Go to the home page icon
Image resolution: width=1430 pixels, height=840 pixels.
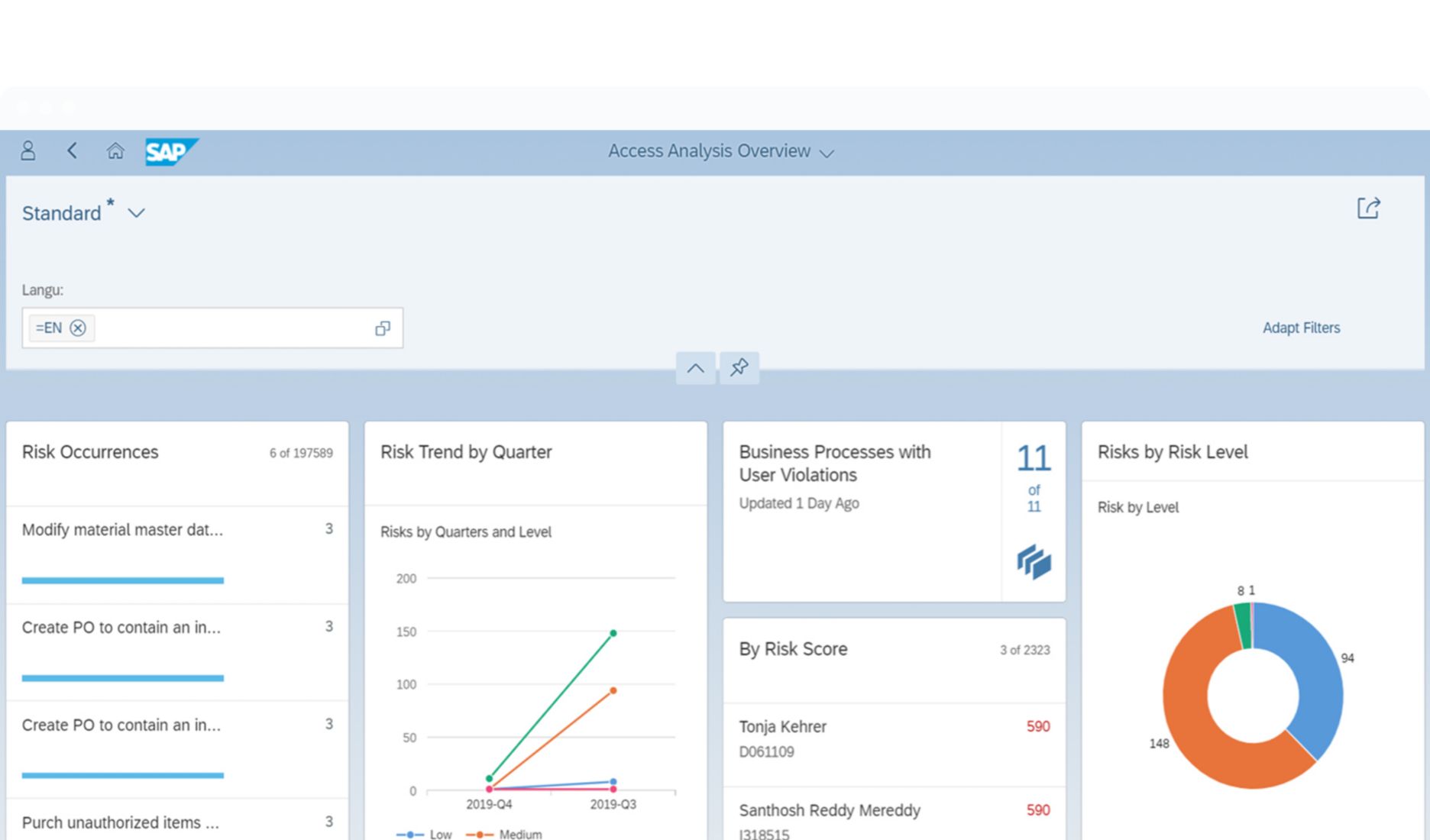(115, 150)
